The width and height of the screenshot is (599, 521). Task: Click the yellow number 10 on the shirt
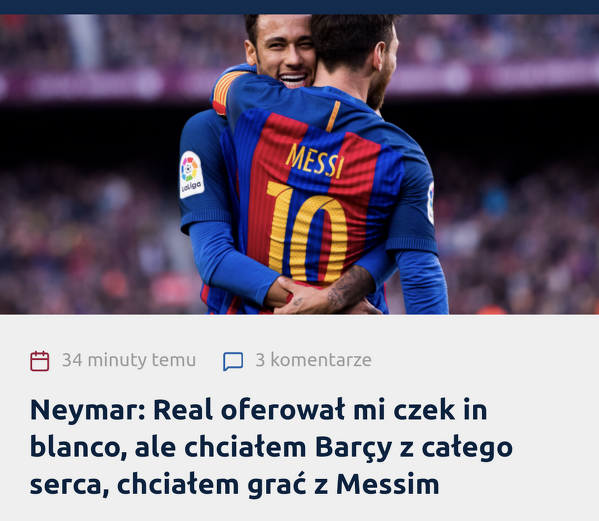tap(307, 232)
